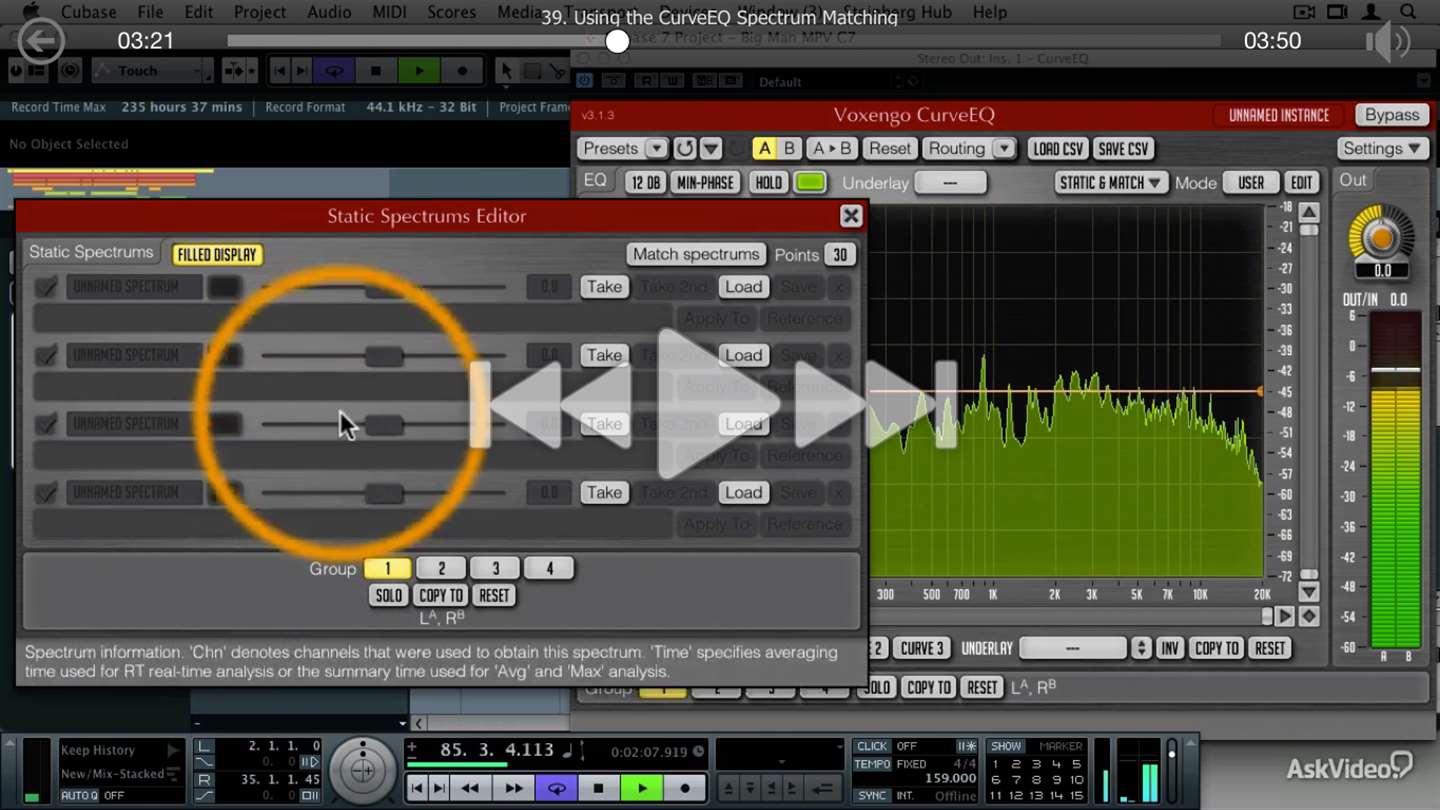Toggle the Hold button in CurveEQ
The height and width of the screenshot is (810, 1440).
point(768,183)
